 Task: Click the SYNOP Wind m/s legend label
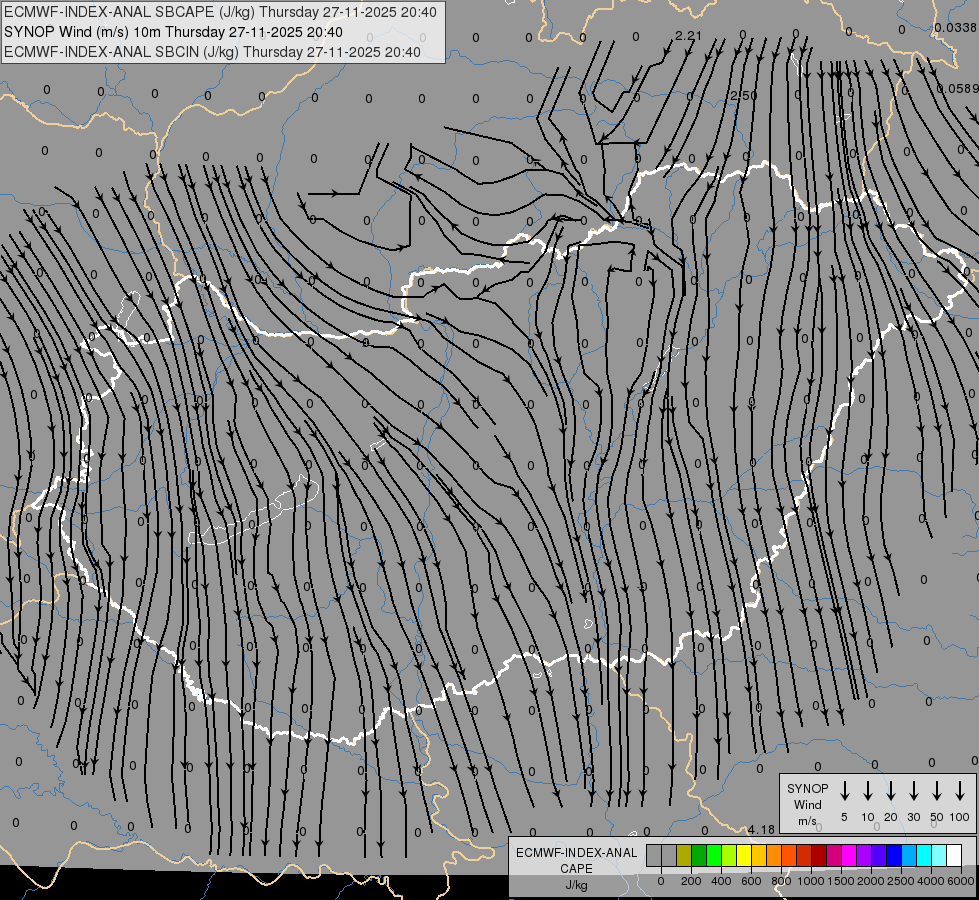[807, 805]
